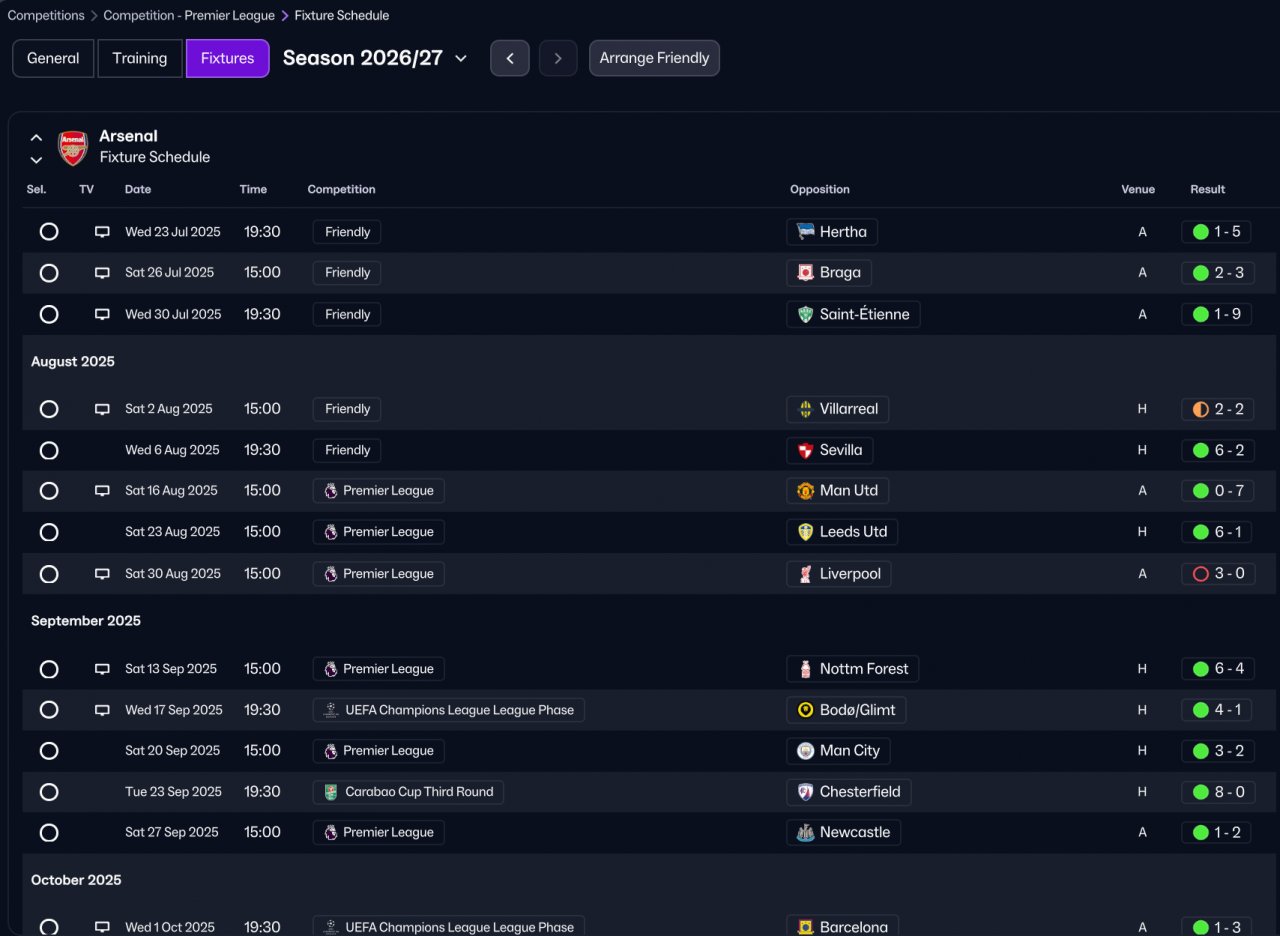The width and height of the screenshot is (1280, 936).
Task: Open Competitions in the breadcrumb trail
Action: 46,16
